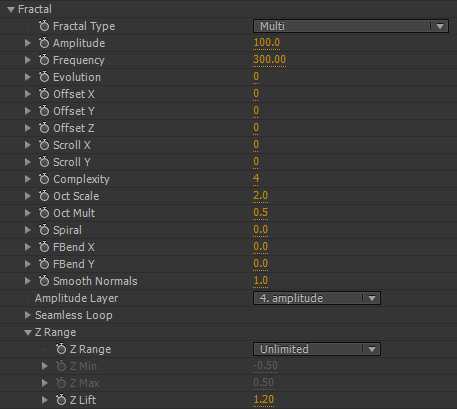Enable the Z Lift stopwatch
The height and width of the screenshot is (409, 457).
pyautogui.click(x=61, y=400)
